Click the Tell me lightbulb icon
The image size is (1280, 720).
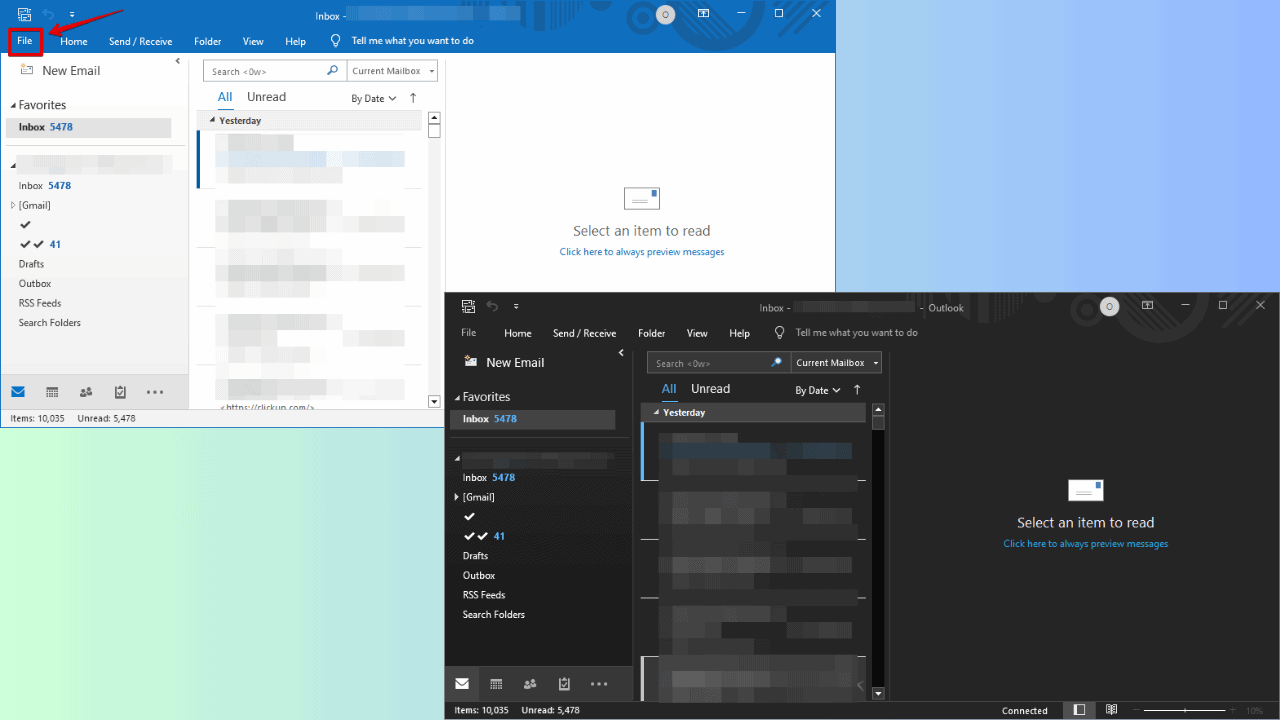(x=335, y=40)
